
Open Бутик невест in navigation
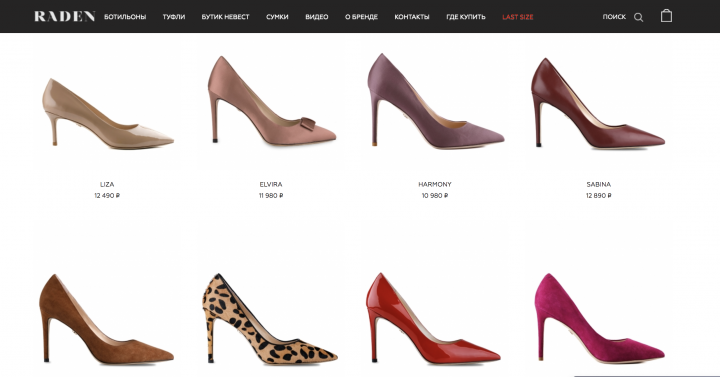click(x=225, y=17)
